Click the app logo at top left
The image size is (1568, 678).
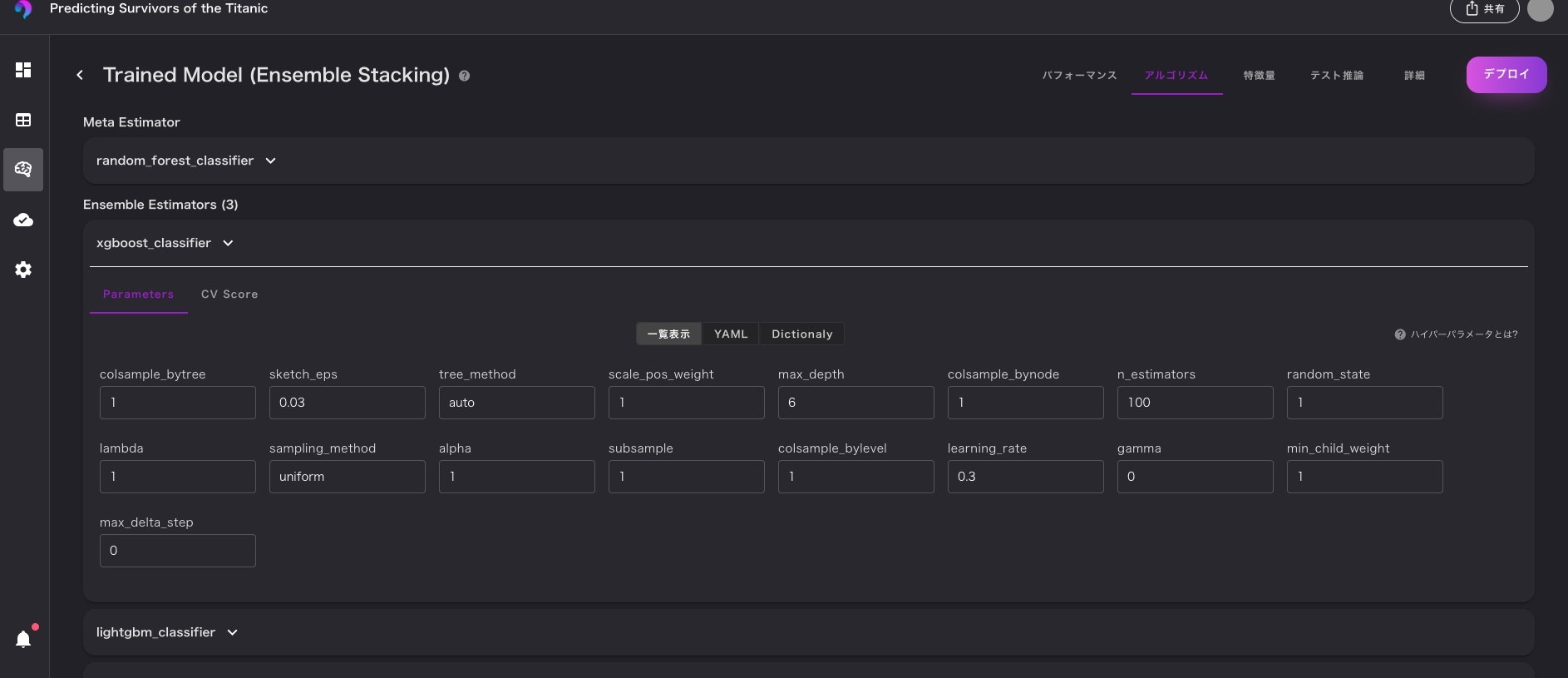click(x=23, y=9)
